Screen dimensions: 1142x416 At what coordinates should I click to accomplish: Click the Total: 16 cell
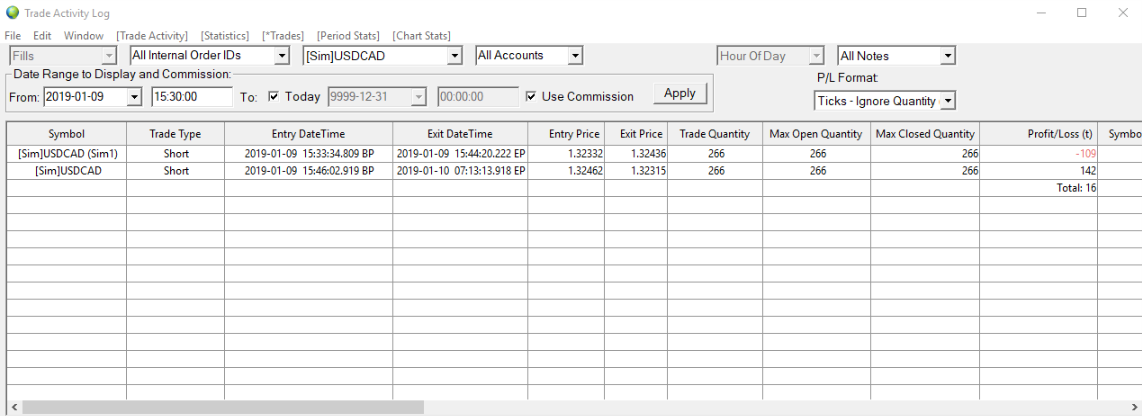1039,188
